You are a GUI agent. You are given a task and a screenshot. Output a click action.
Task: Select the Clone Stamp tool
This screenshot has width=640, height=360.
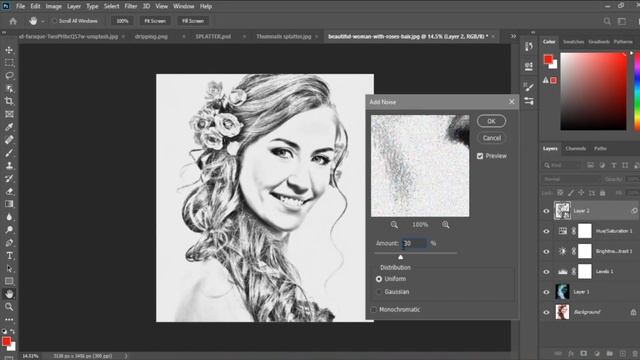pos(9,165)
